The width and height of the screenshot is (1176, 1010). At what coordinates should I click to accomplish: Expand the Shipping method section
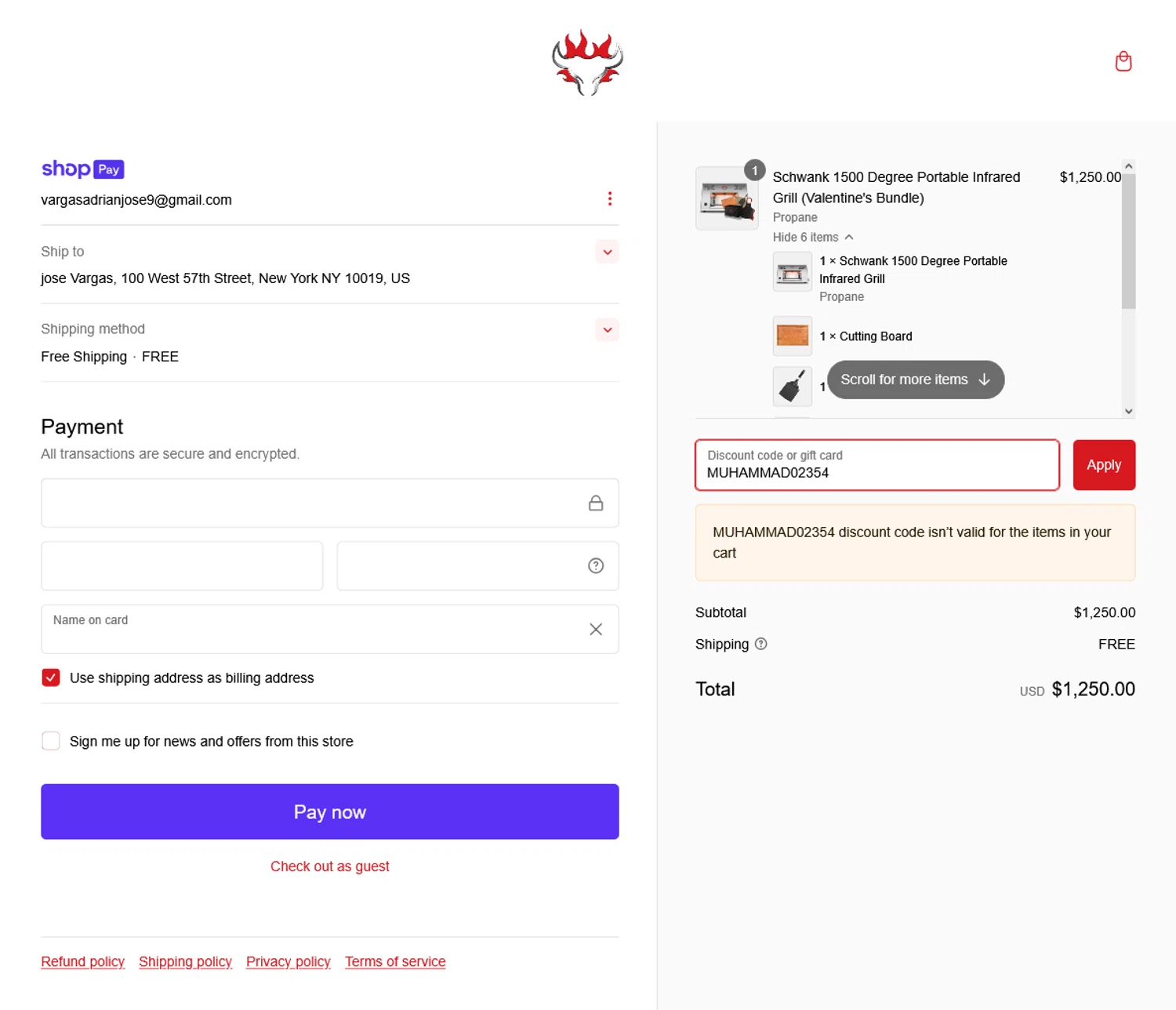click(x=607, y=329)
